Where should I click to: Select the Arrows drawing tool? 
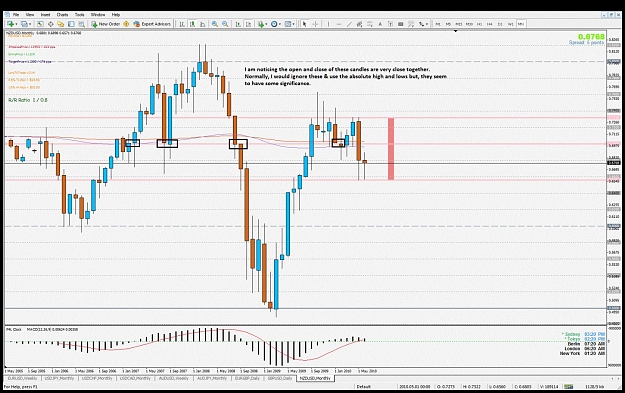[421, 24]
